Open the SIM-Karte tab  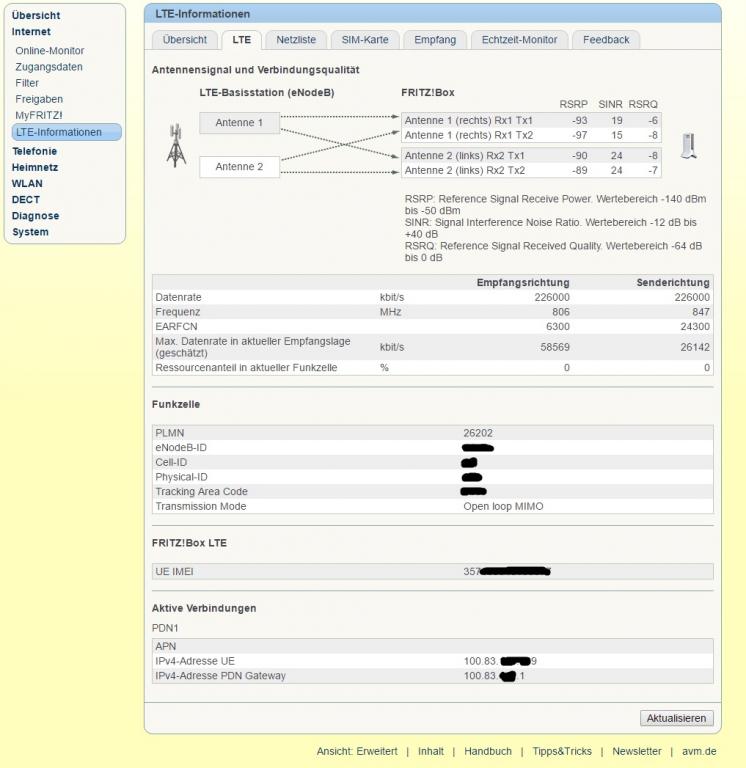pyautogui.click(x=365, y=40)
